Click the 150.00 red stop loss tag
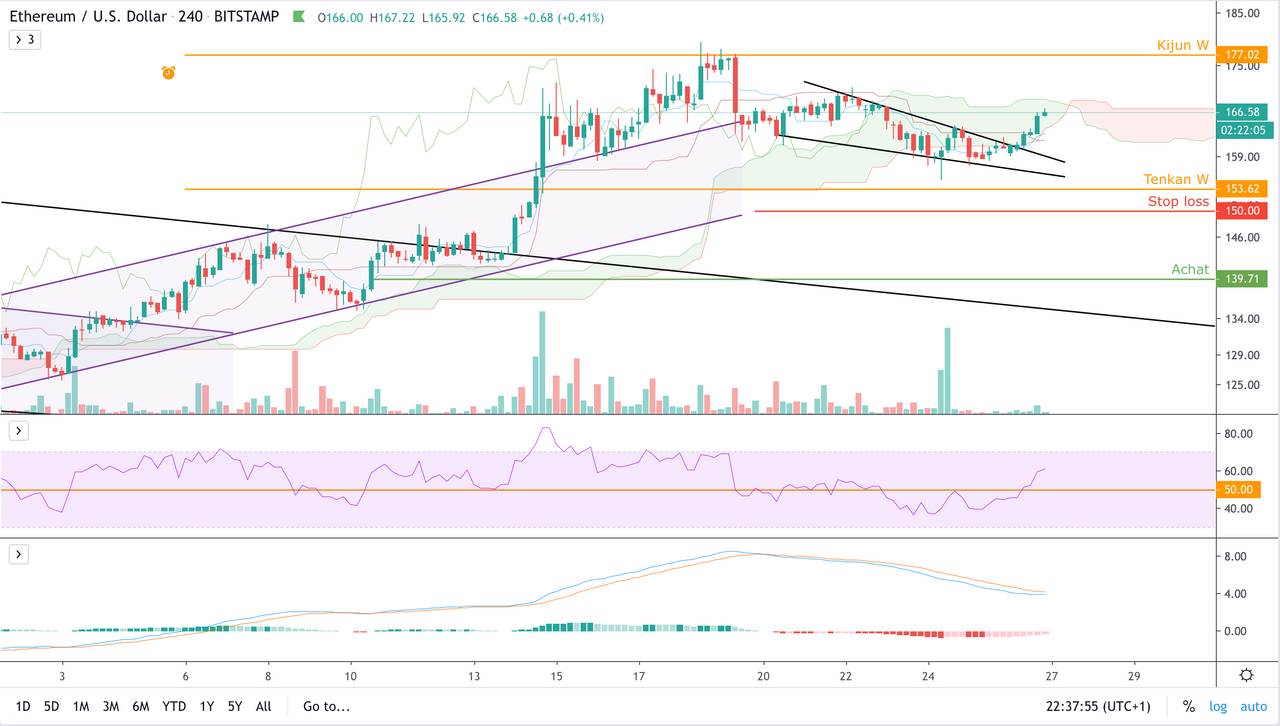The width and height of the screenshot is (1280, 726). tap(1240, 210)
